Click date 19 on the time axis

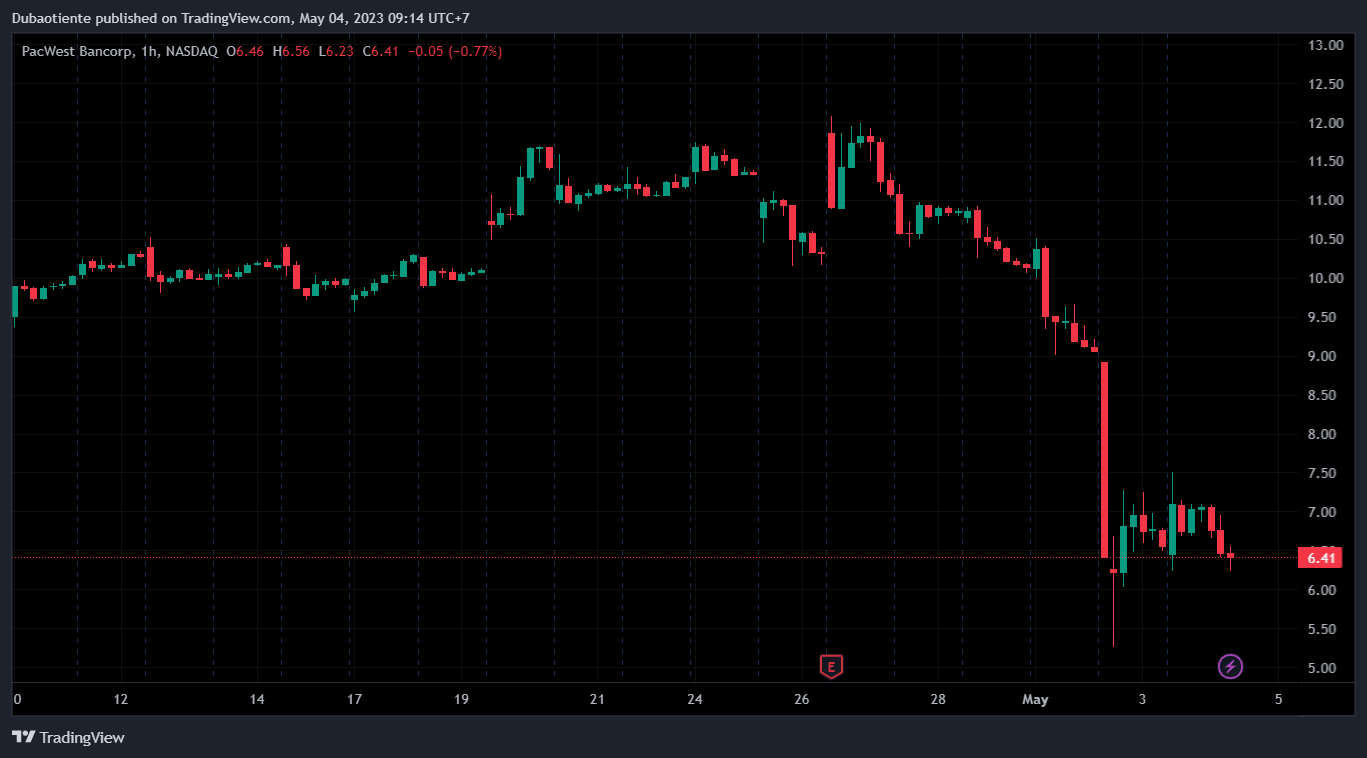click(x=460, y=700)
